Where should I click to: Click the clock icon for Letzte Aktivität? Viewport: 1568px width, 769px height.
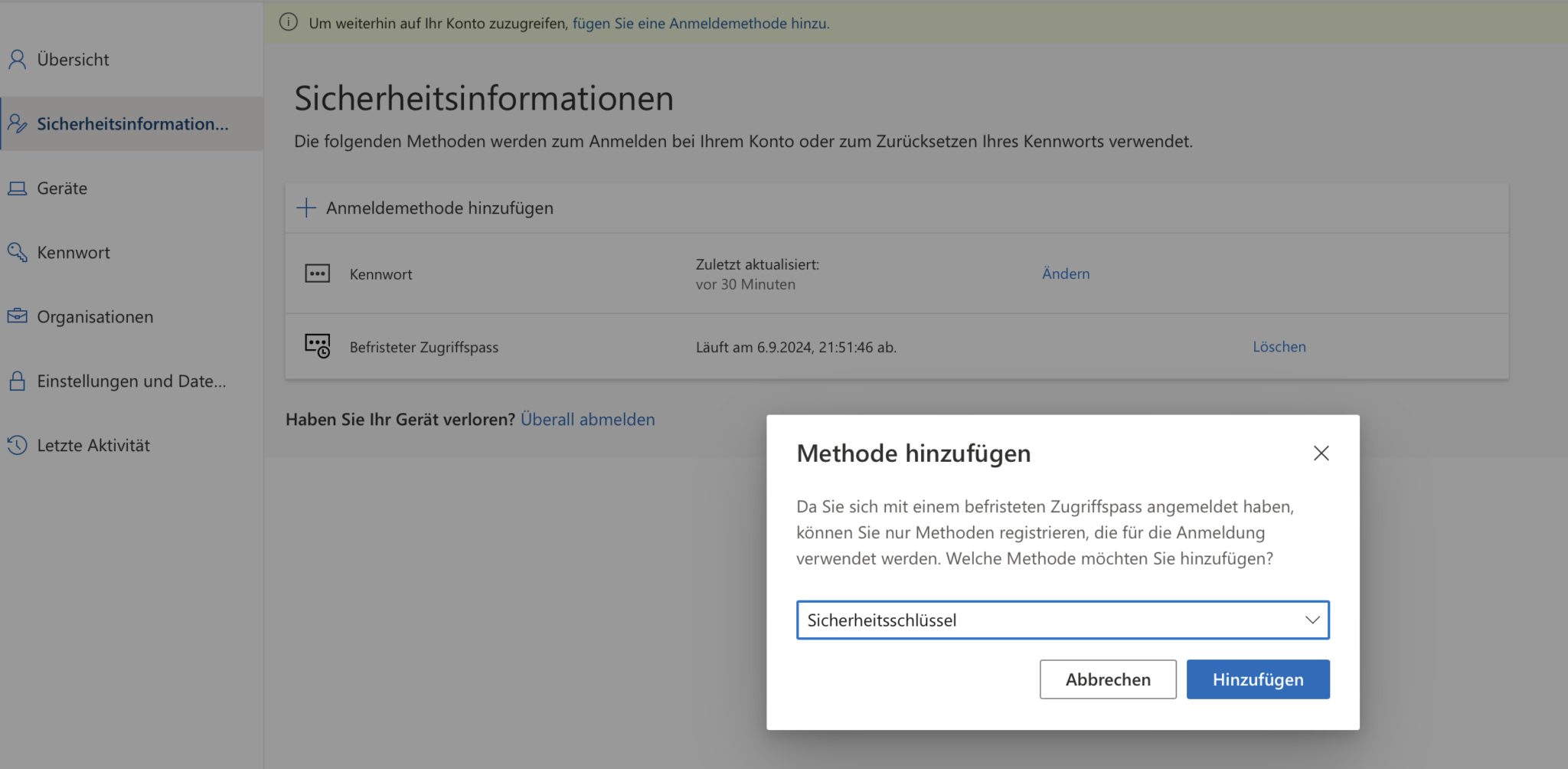click(x=17, y=445)
